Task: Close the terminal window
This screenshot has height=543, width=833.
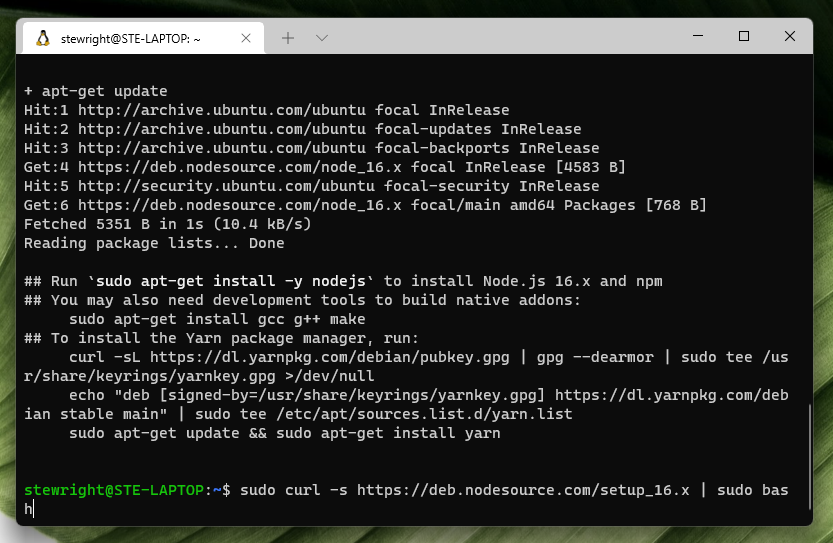Action: point(789,36)
